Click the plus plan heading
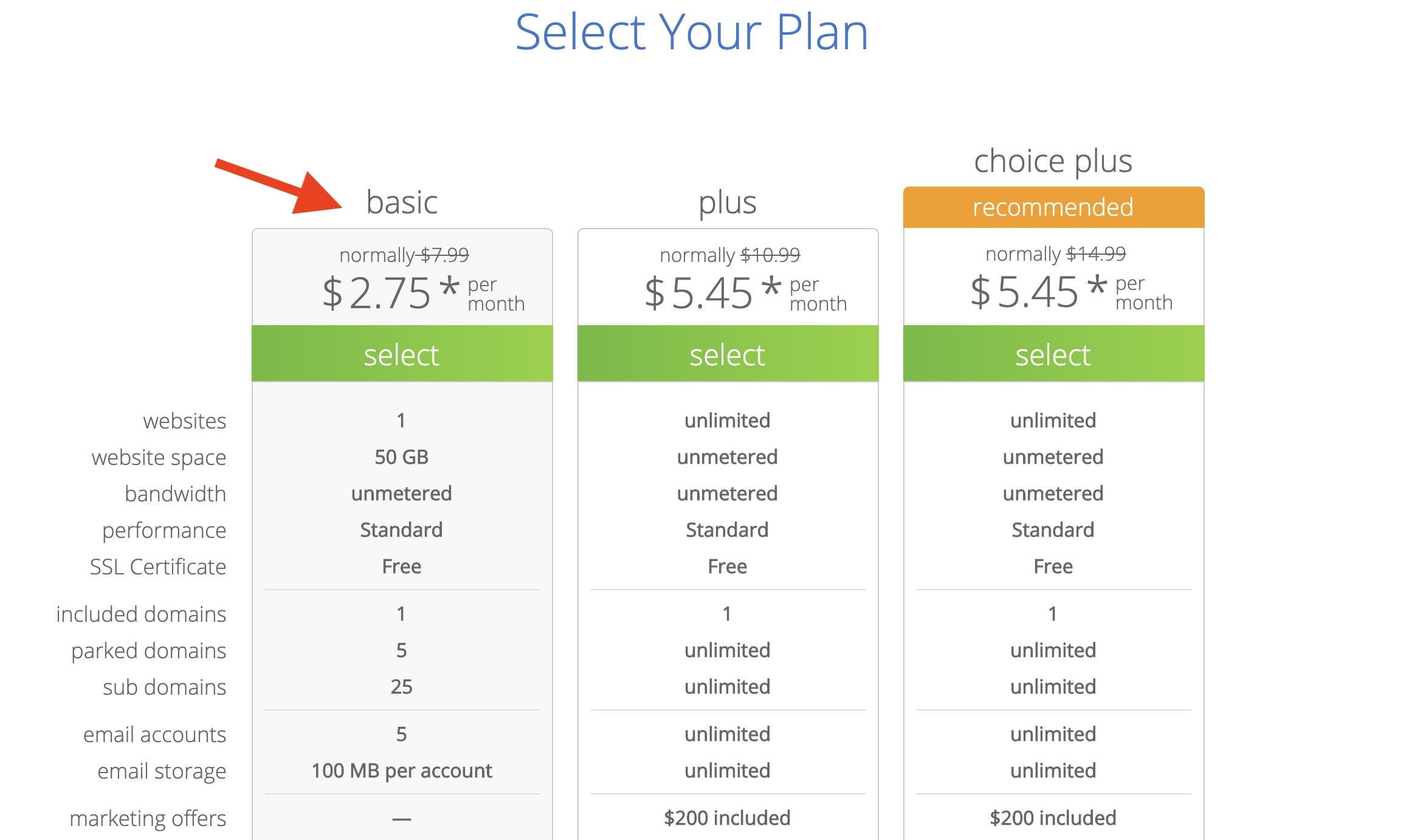1426x840 pixels. click(x=728, y=203)
